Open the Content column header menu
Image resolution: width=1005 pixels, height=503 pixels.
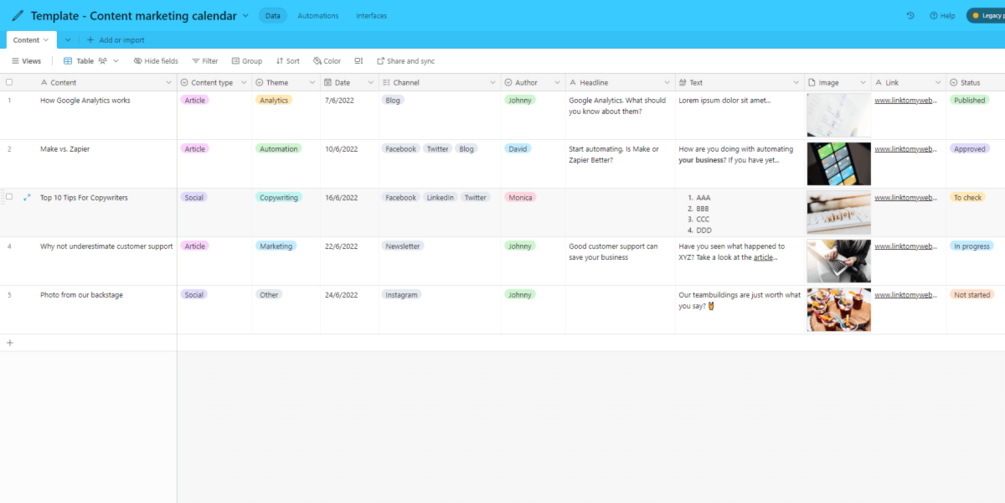tap(169, 83)
